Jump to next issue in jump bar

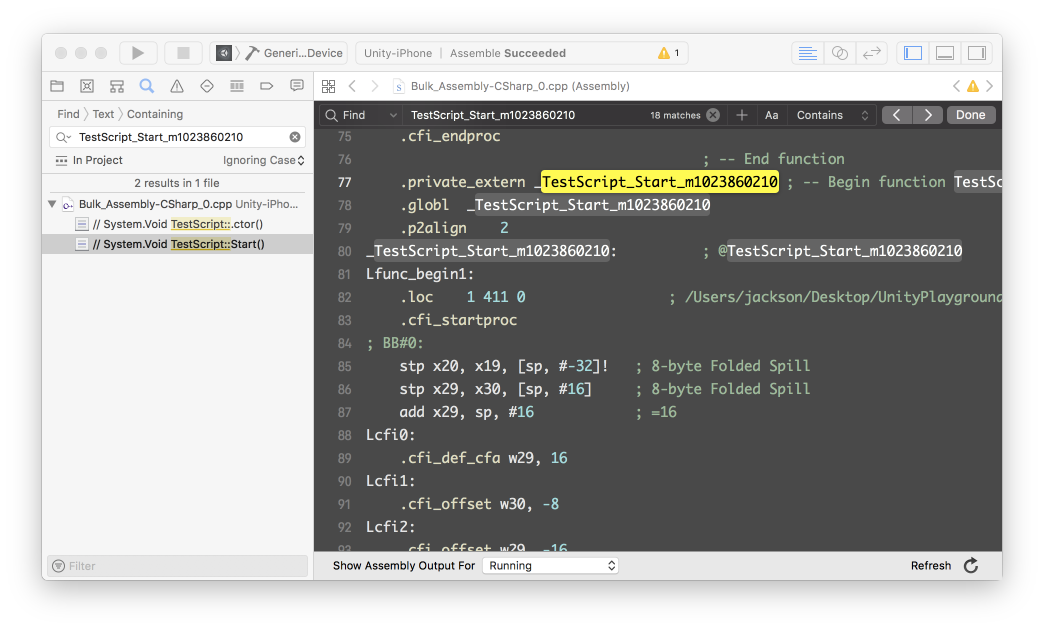pos(989,86)
